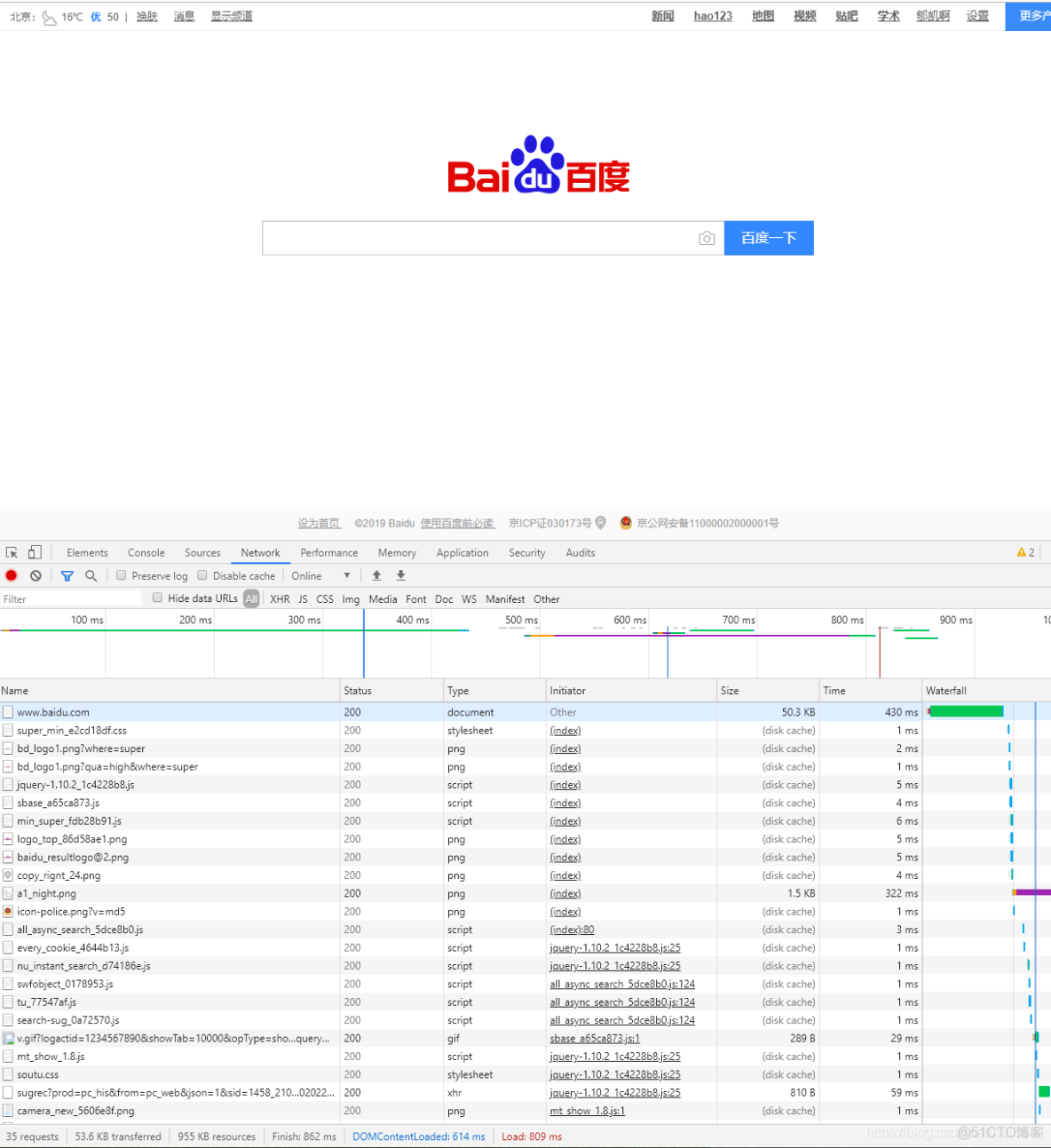
Task: Open the Security tab
Action: (x=527, y=552)
